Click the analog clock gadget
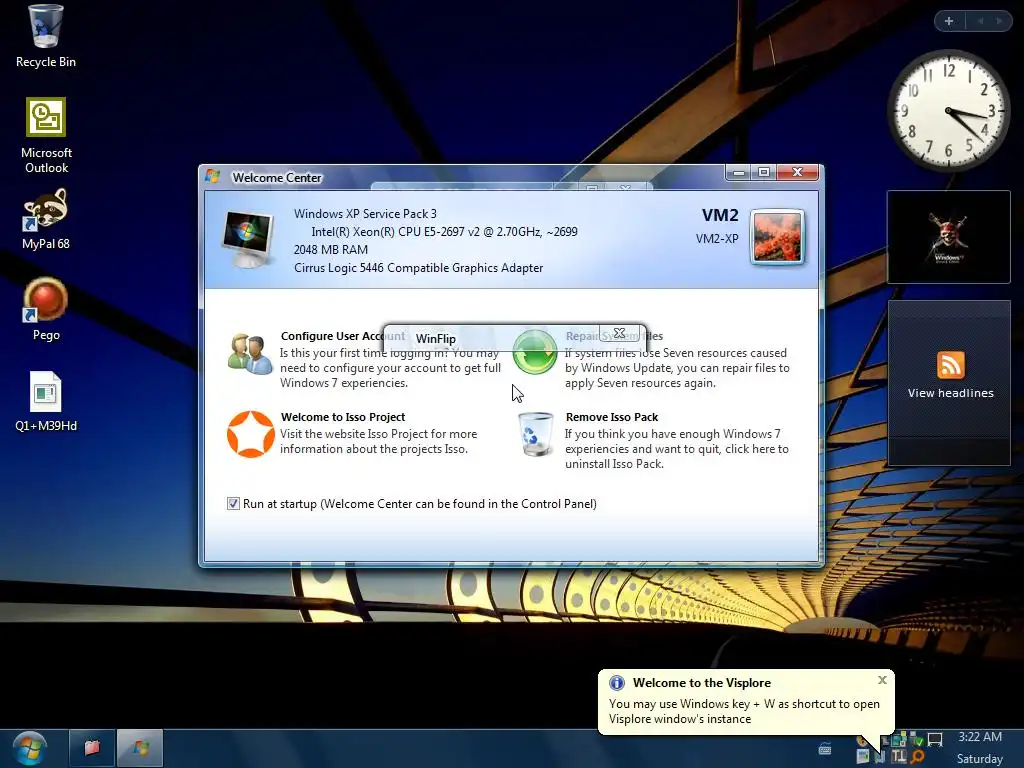The image size is (1024, 768). pos(948,111)
